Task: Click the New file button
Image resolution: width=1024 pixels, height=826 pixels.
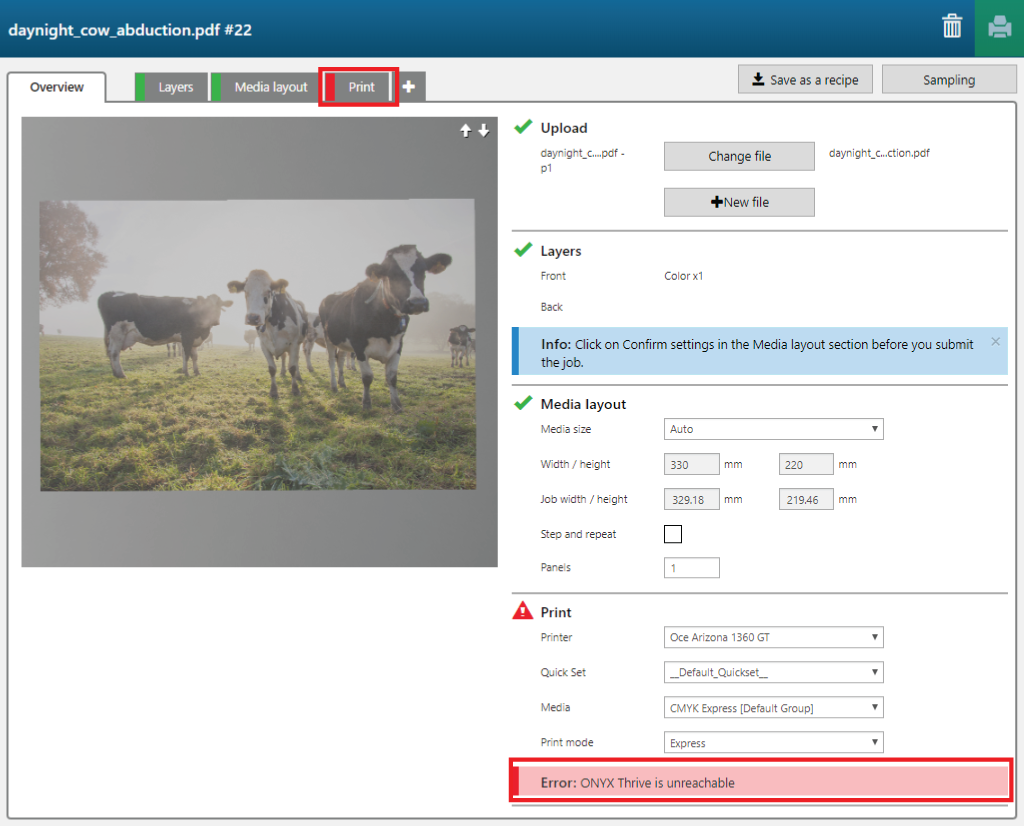Action: coord(739,202)
